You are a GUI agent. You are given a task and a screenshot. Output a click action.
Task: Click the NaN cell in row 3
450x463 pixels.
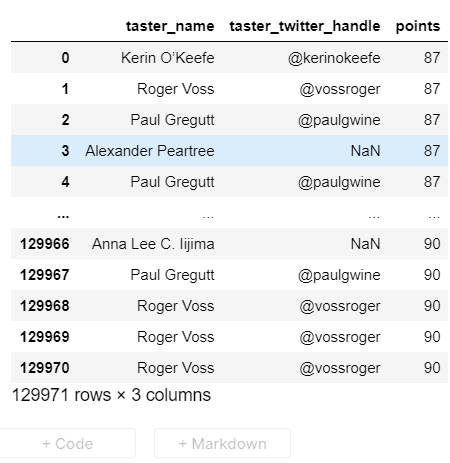click(365, 151)
